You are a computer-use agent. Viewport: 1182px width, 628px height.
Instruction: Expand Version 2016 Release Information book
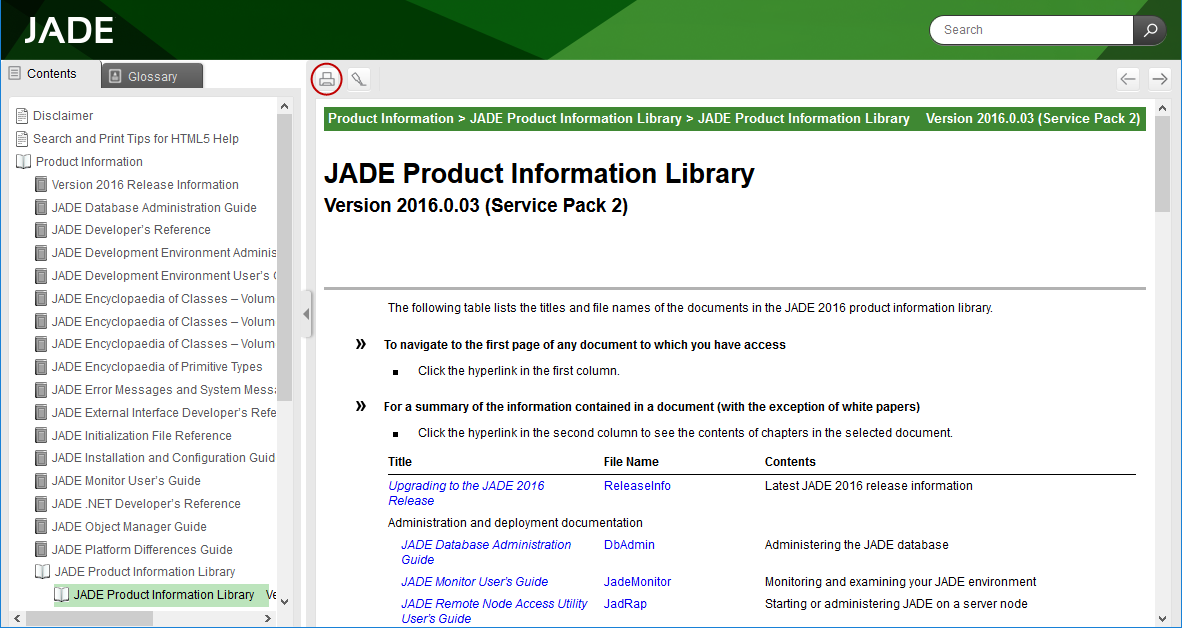(x=145, y=185)
